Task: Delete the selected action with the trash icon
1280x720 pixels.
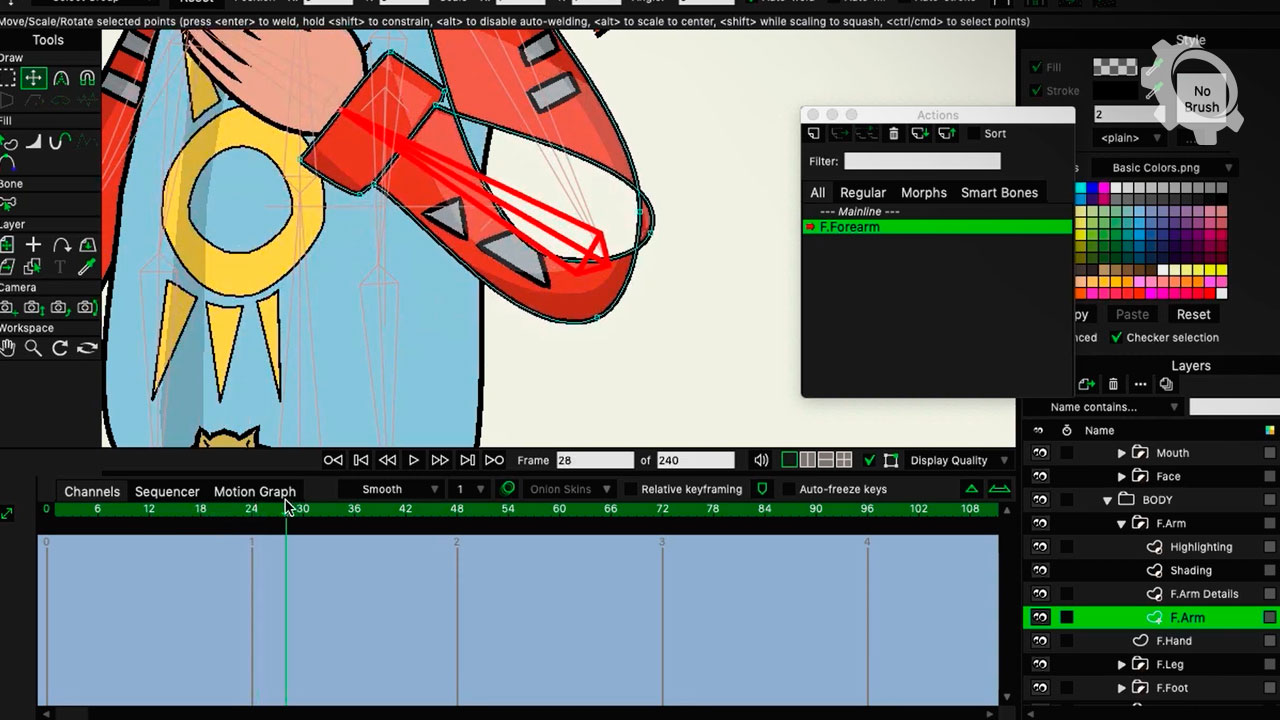Action: click(x=893, y=134)
